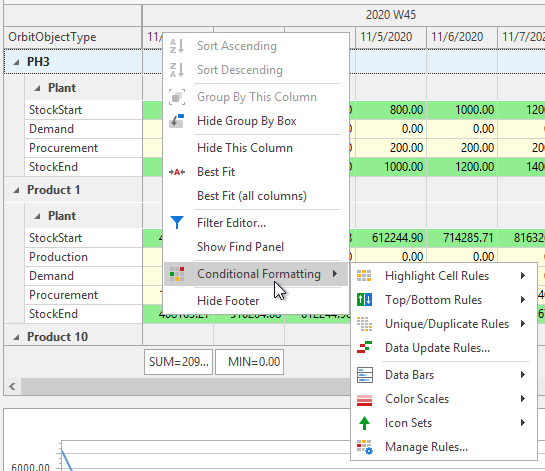Choose Hide This Column

256,148
